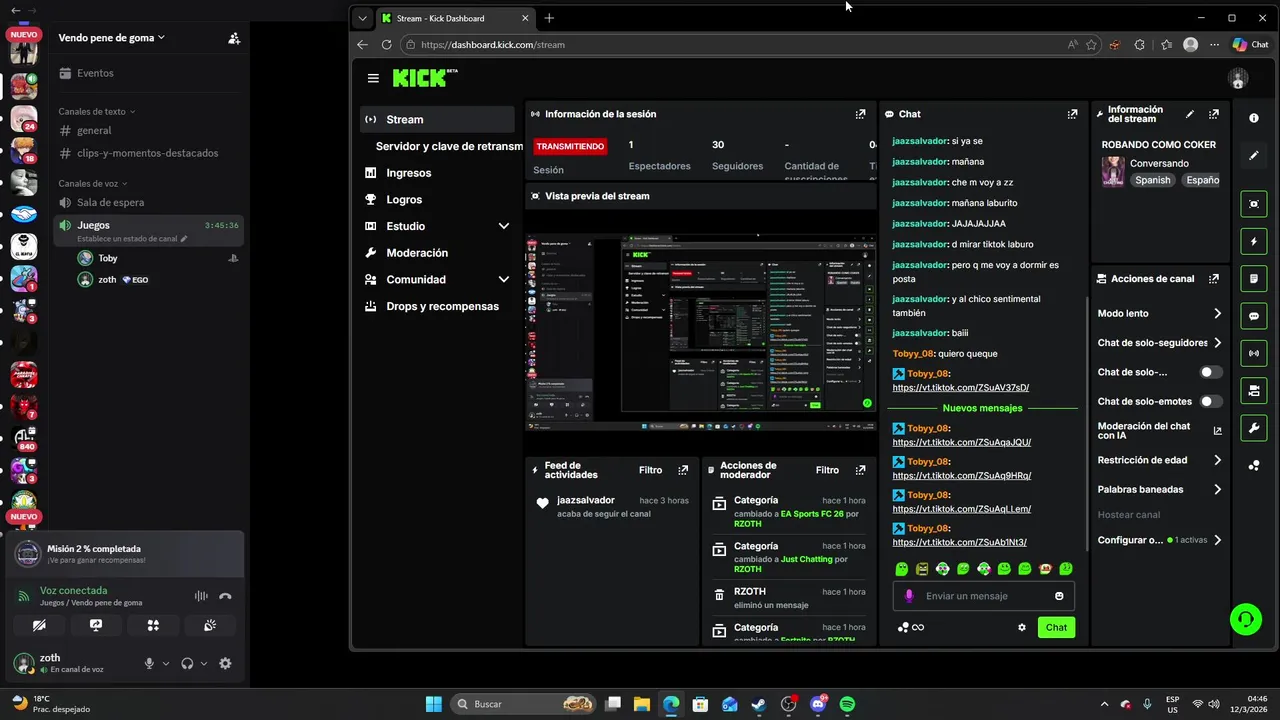The image size is (1280, 720).
Task: Open Spotify from the taskbar
Action: pyautogui.click(x=847, y=704)
